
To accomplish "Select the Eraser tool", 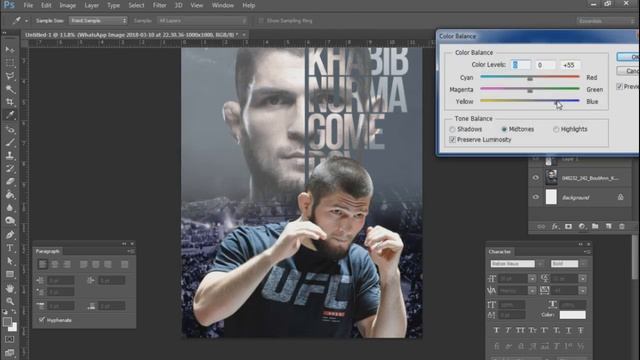I will pyautogui.click(x=10, y=182).
